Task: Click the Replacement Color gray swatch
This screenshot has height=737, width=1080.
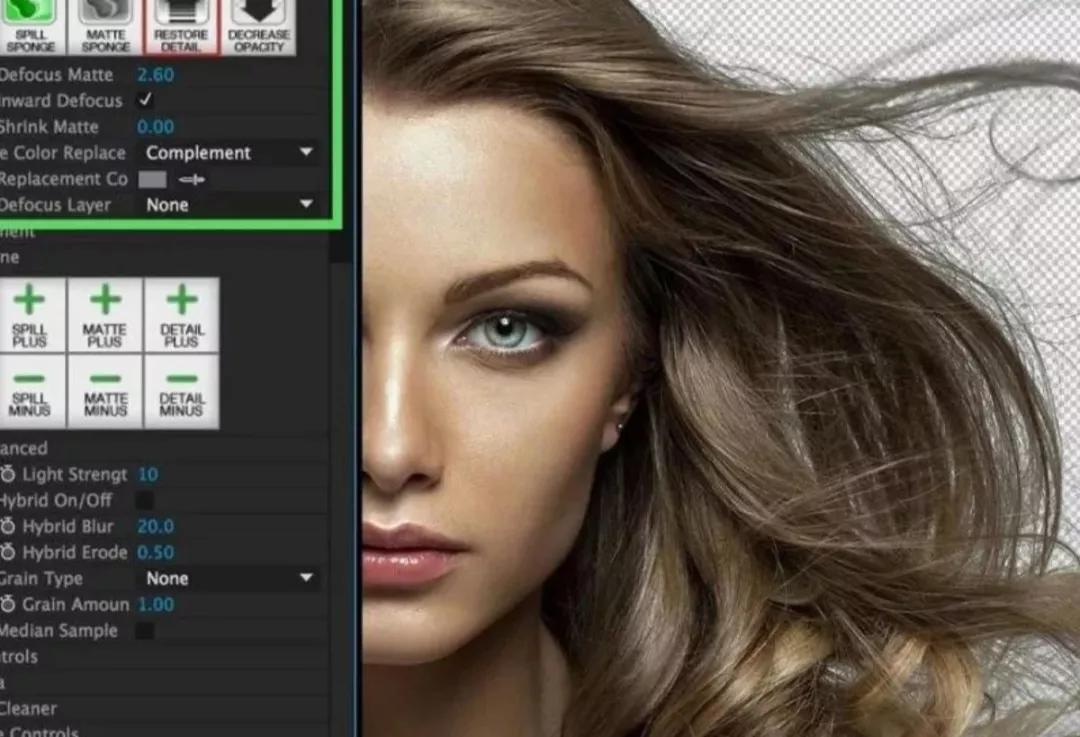Action: [x=152, y=180]
